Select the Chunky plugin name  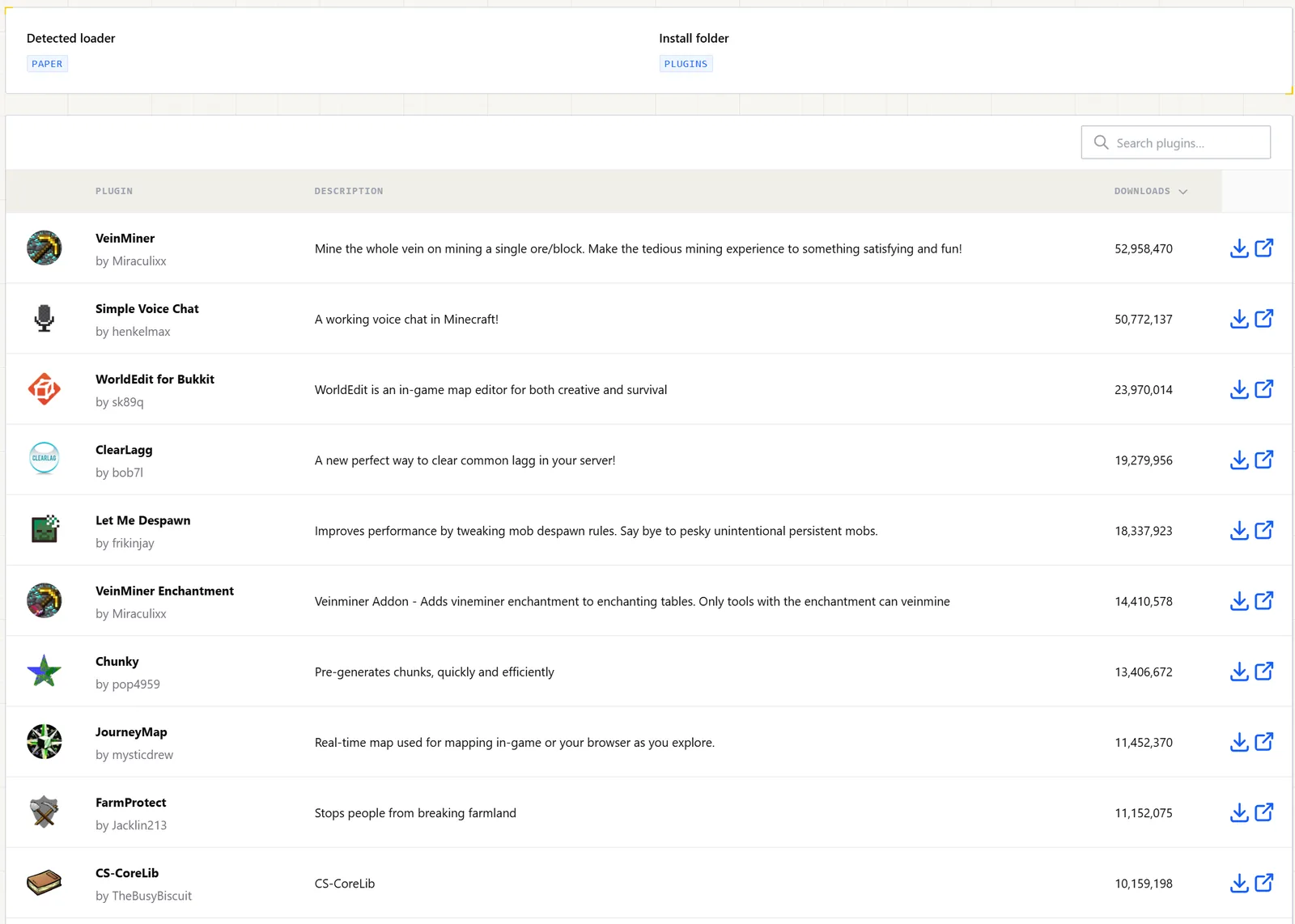tap(117, 661)
